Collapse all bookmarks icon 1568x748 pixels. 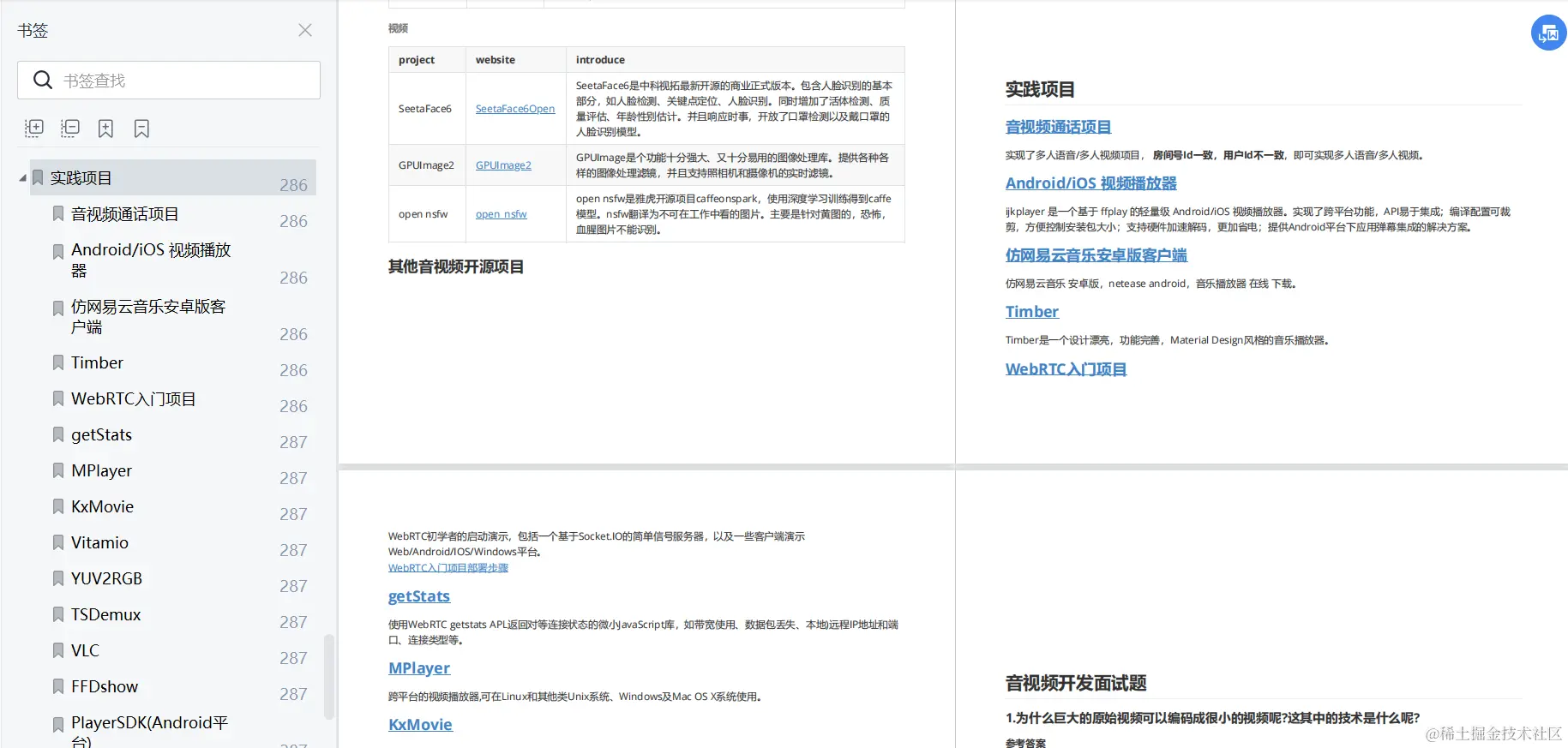coord(70,129)
